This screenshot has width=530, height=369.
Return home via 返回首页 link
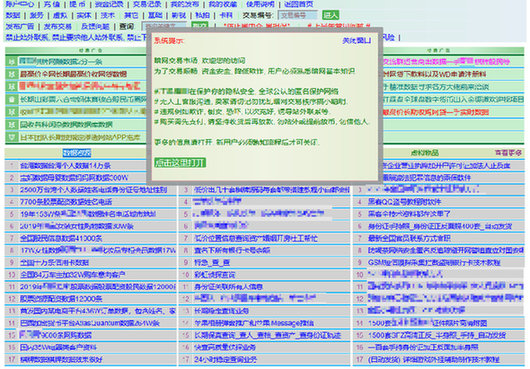click(x=298, y=4)
